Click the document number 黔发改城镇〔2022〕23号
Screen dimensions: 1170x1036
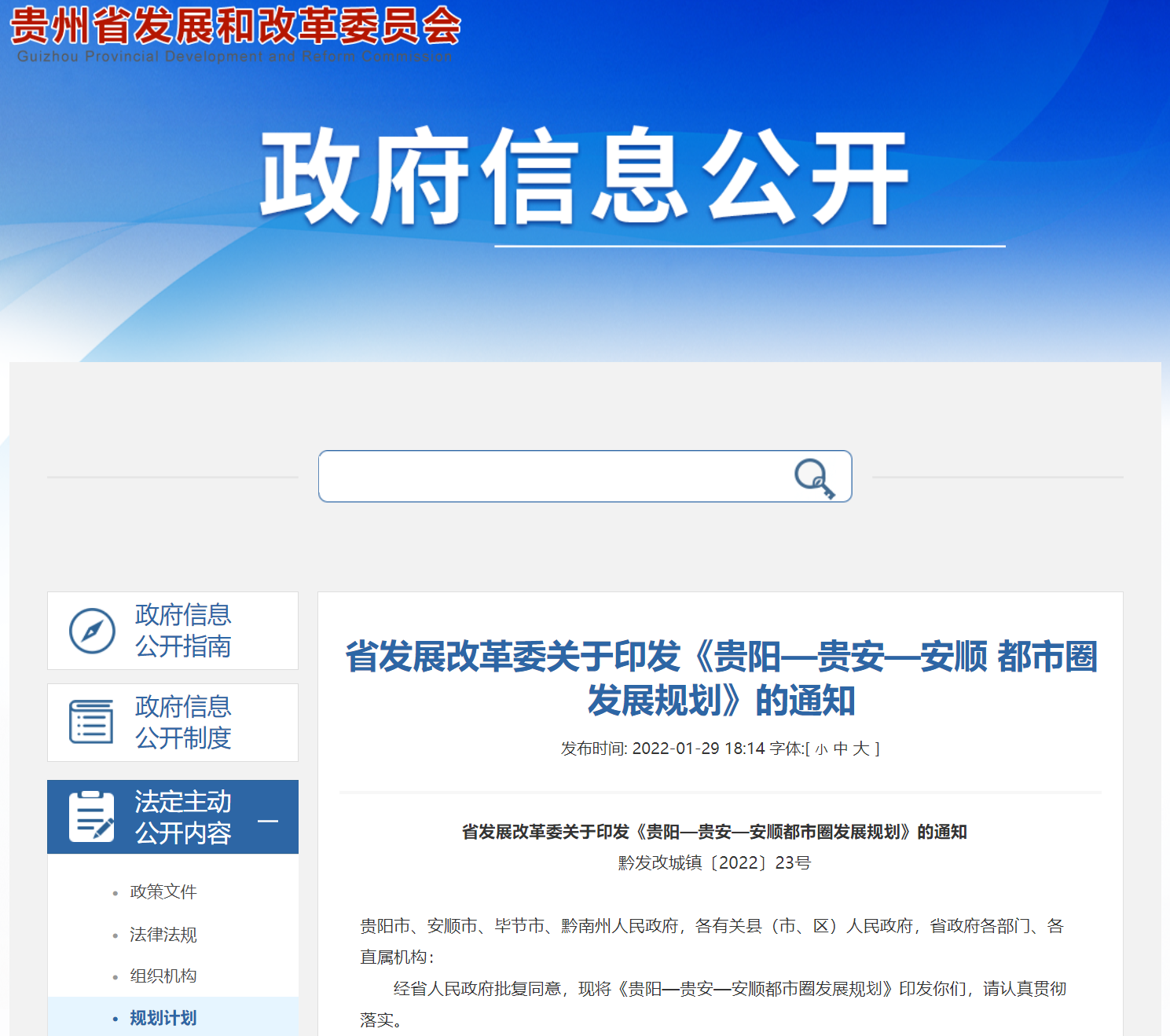tap(714, 863)
